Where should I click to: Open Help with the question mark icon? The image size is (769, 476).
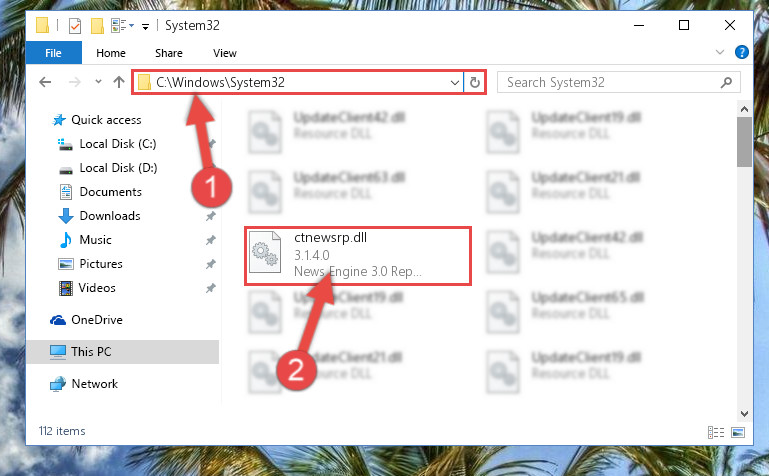pos(742,52)
